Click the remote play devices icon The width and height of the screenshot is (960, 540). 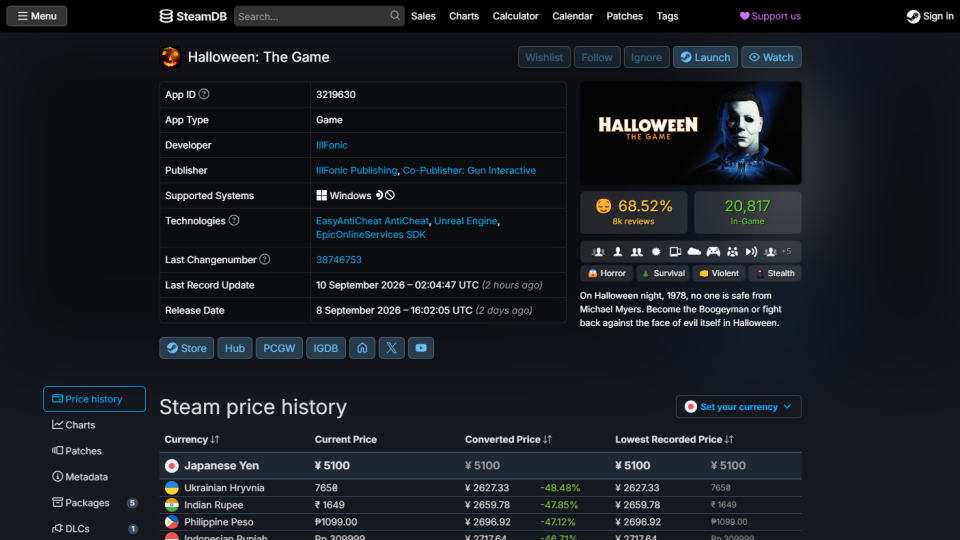[675, 252]
